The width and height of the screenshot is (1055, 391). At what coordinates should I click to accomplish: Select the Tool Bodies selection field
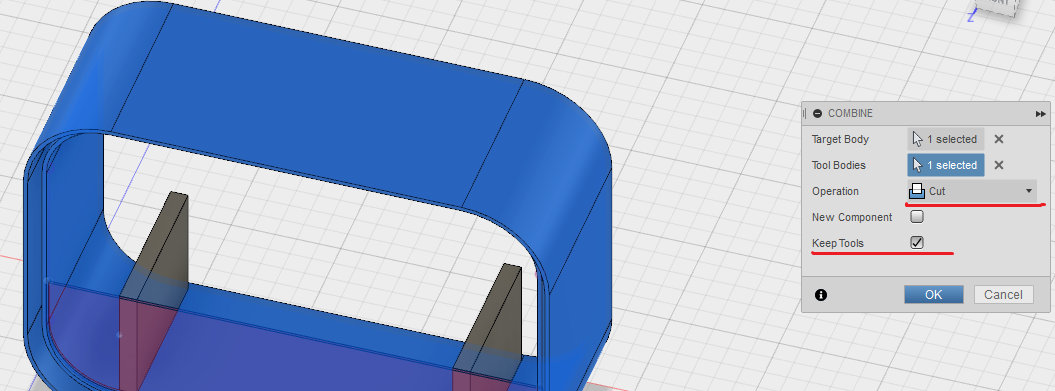pyautogui.click(x=945, y=165)
